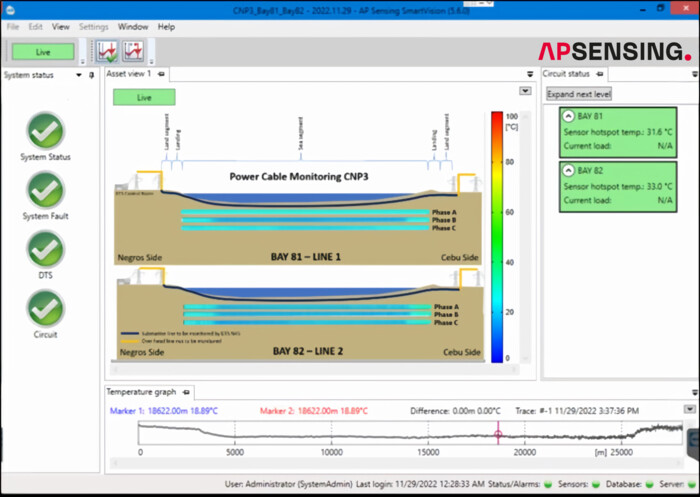Switch to the Temperature graph tab
This screenshot has height=497, width=700.
pyautogui.click(x=140, y=392)
